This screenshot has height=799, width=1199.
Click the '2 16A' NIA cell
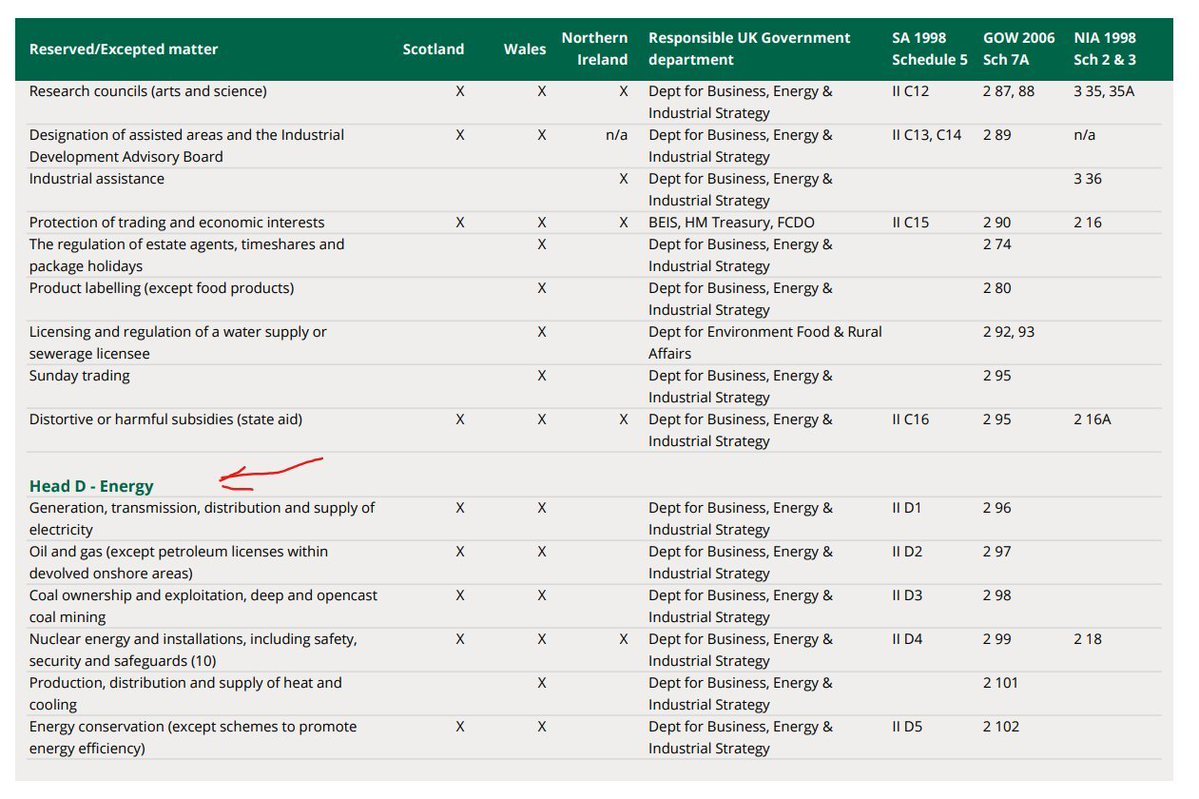pyautogui.click(x=1092, y=420)
